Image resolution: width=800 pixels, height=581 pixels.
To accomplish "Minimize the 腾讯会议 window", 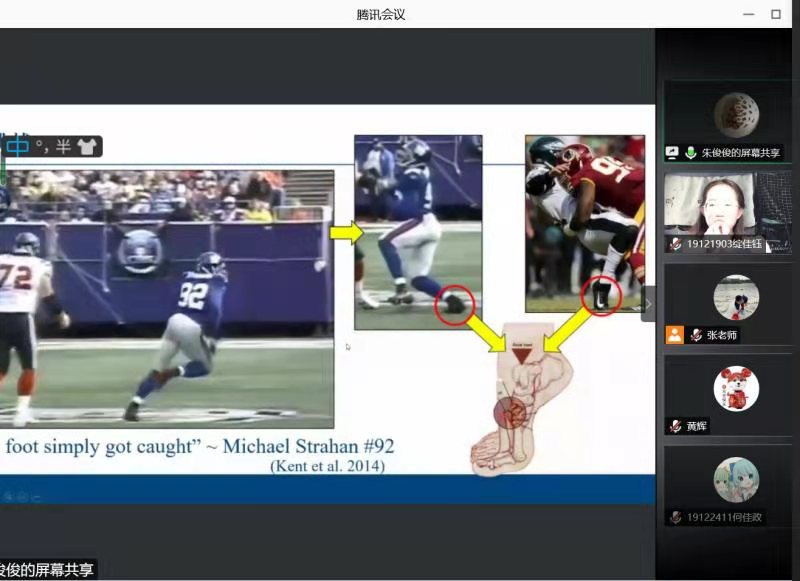I will (747, 14).
